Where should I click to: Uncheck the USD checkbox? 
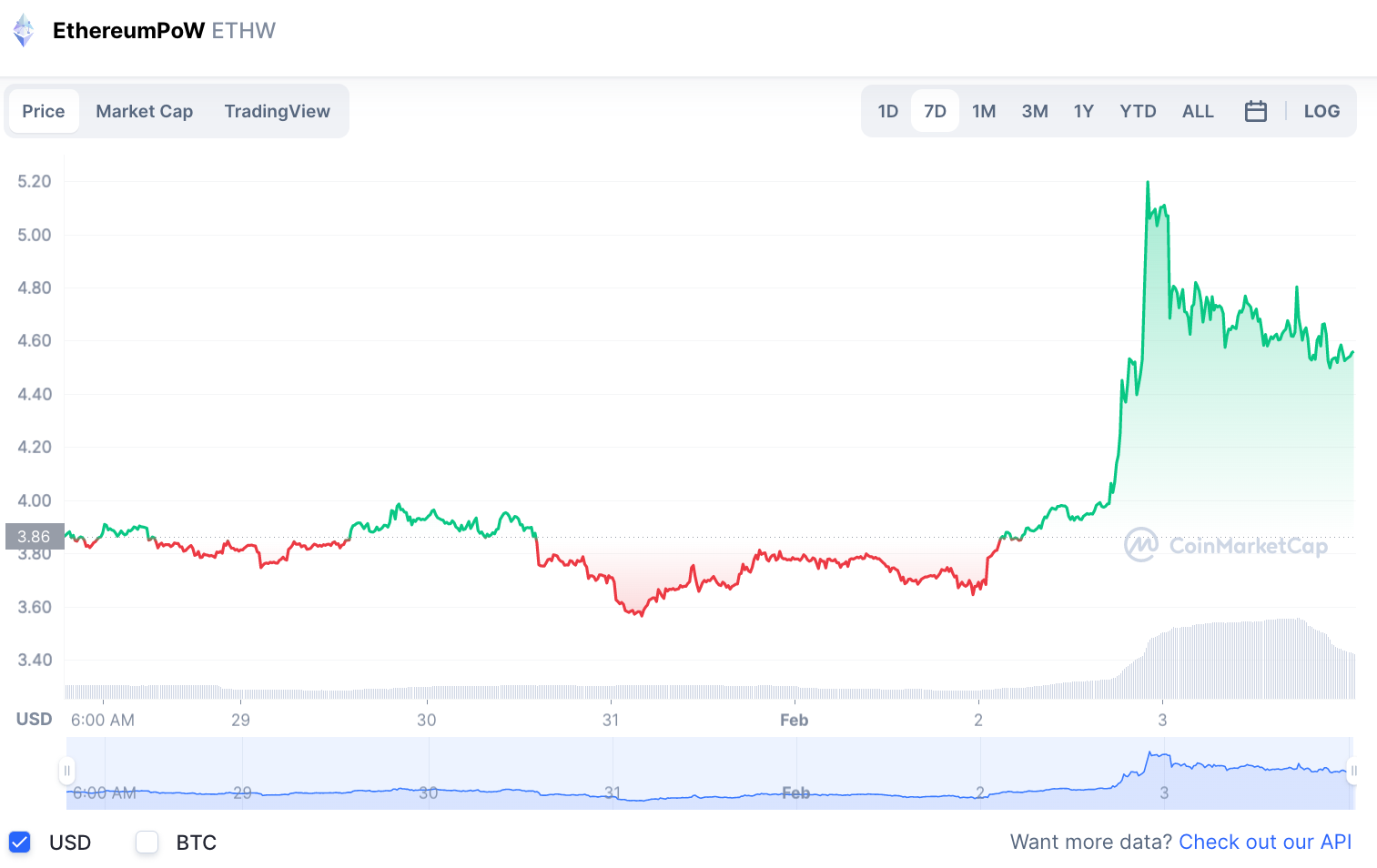[20, 842]
